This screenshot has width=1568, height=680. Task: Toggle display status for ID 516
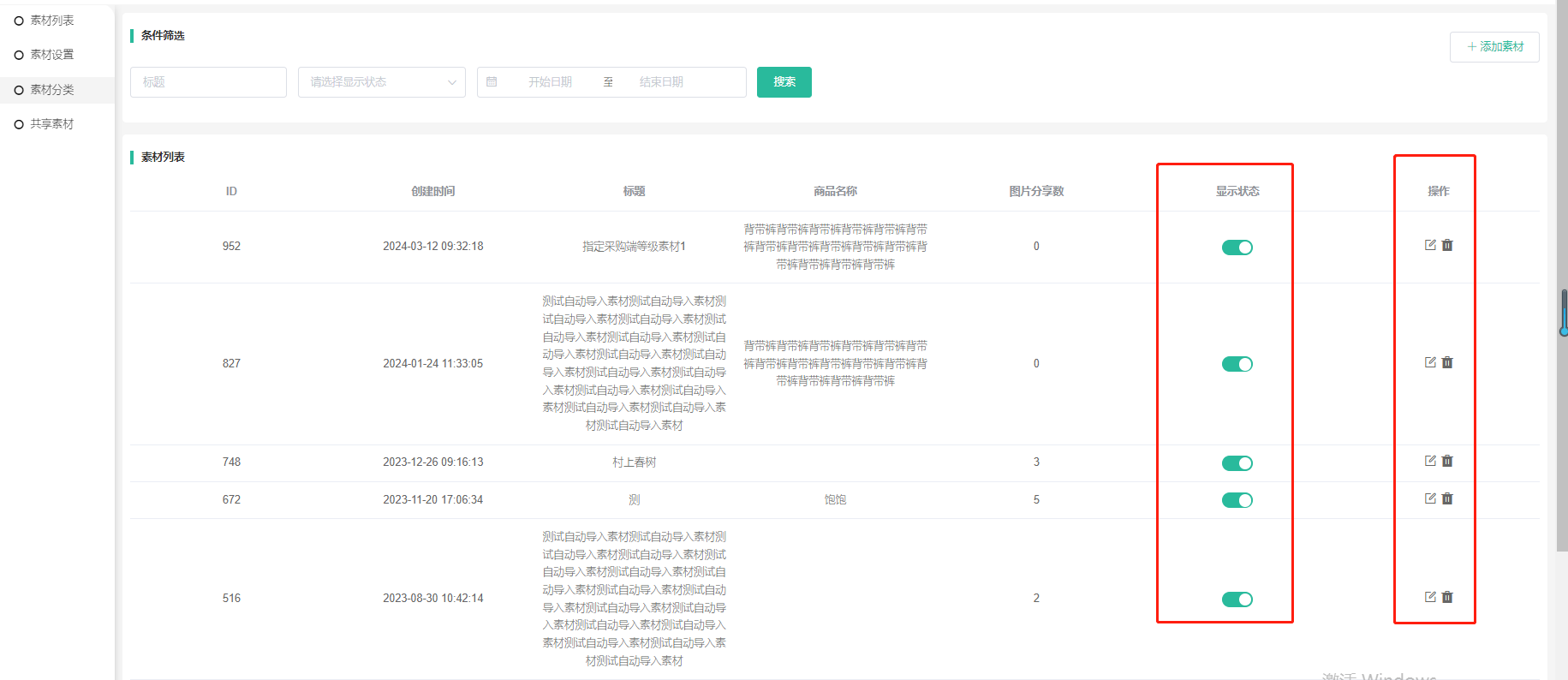click(1237, 599)
